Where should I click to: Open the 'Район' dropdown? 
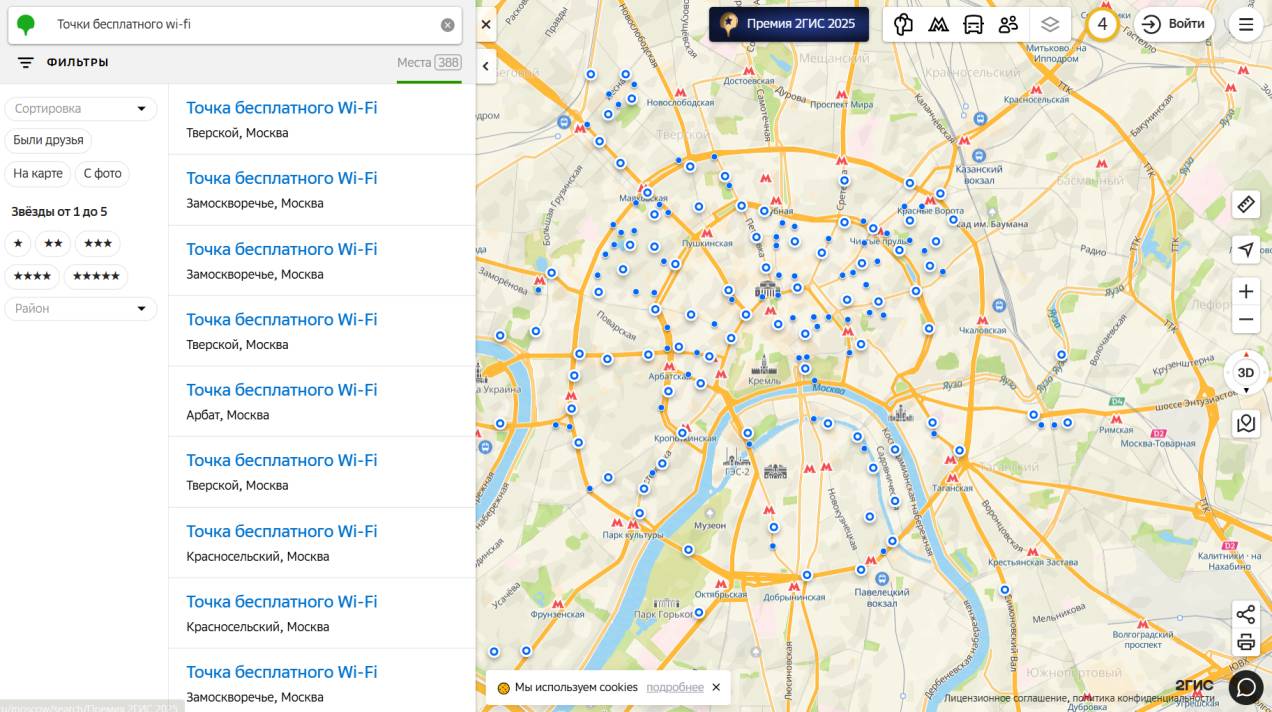click(x=81, y=309)
